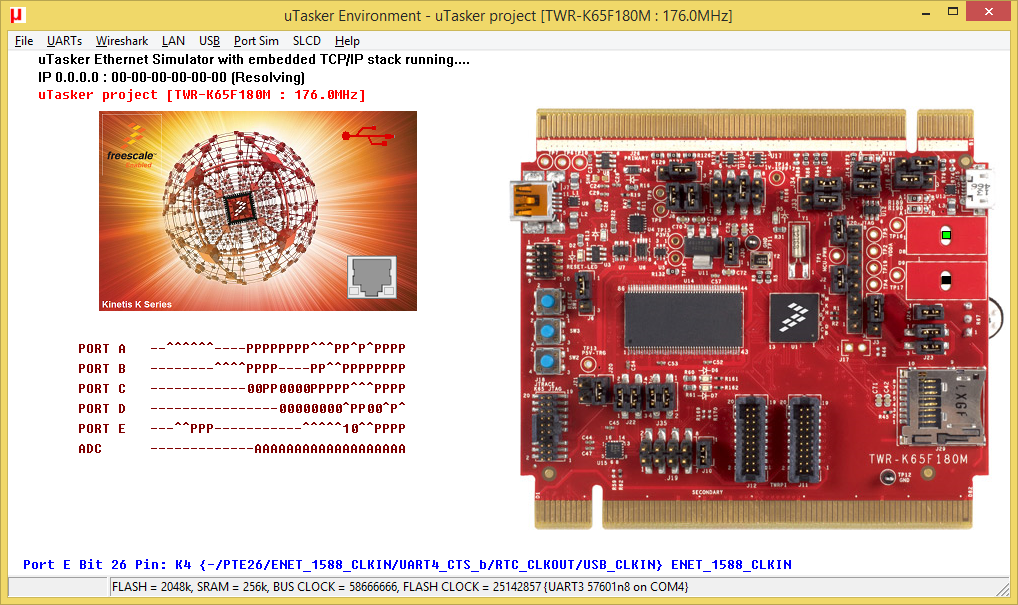Toggle the green LED on the upper touch pad
This screenshot has height=605, width=1018.
coord(946,235)
